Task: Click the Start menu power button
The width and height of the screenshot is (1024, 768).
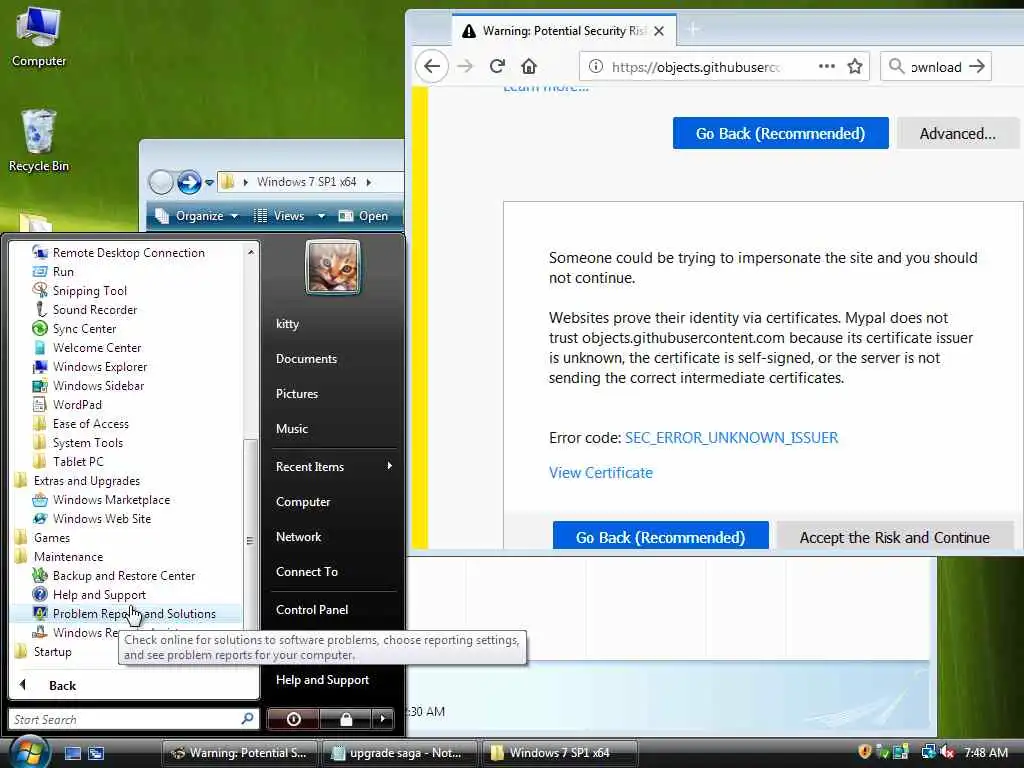Action: click(x=293, y=719)
